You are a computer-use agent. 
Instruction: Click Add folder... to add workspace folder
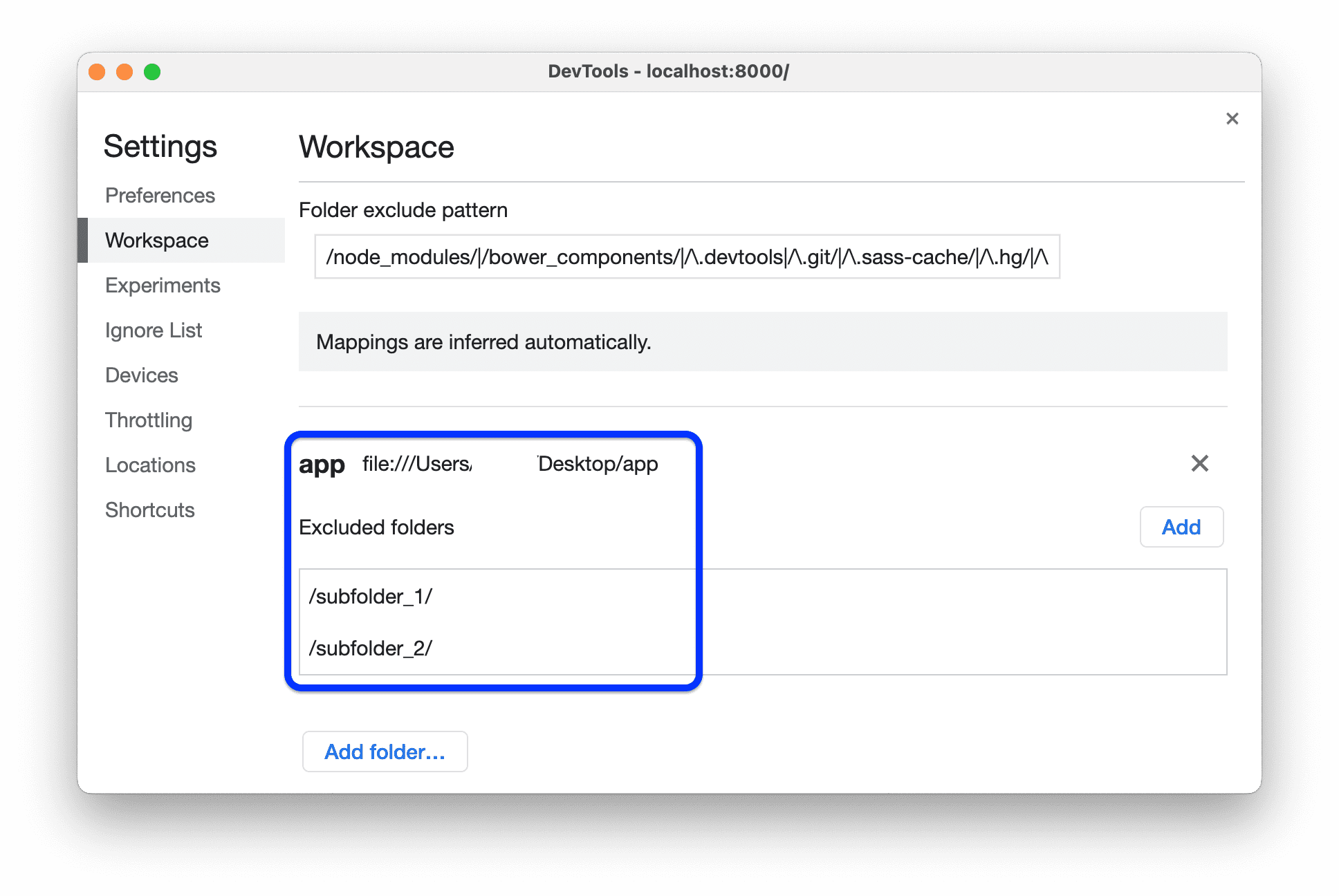pos(385,752)
